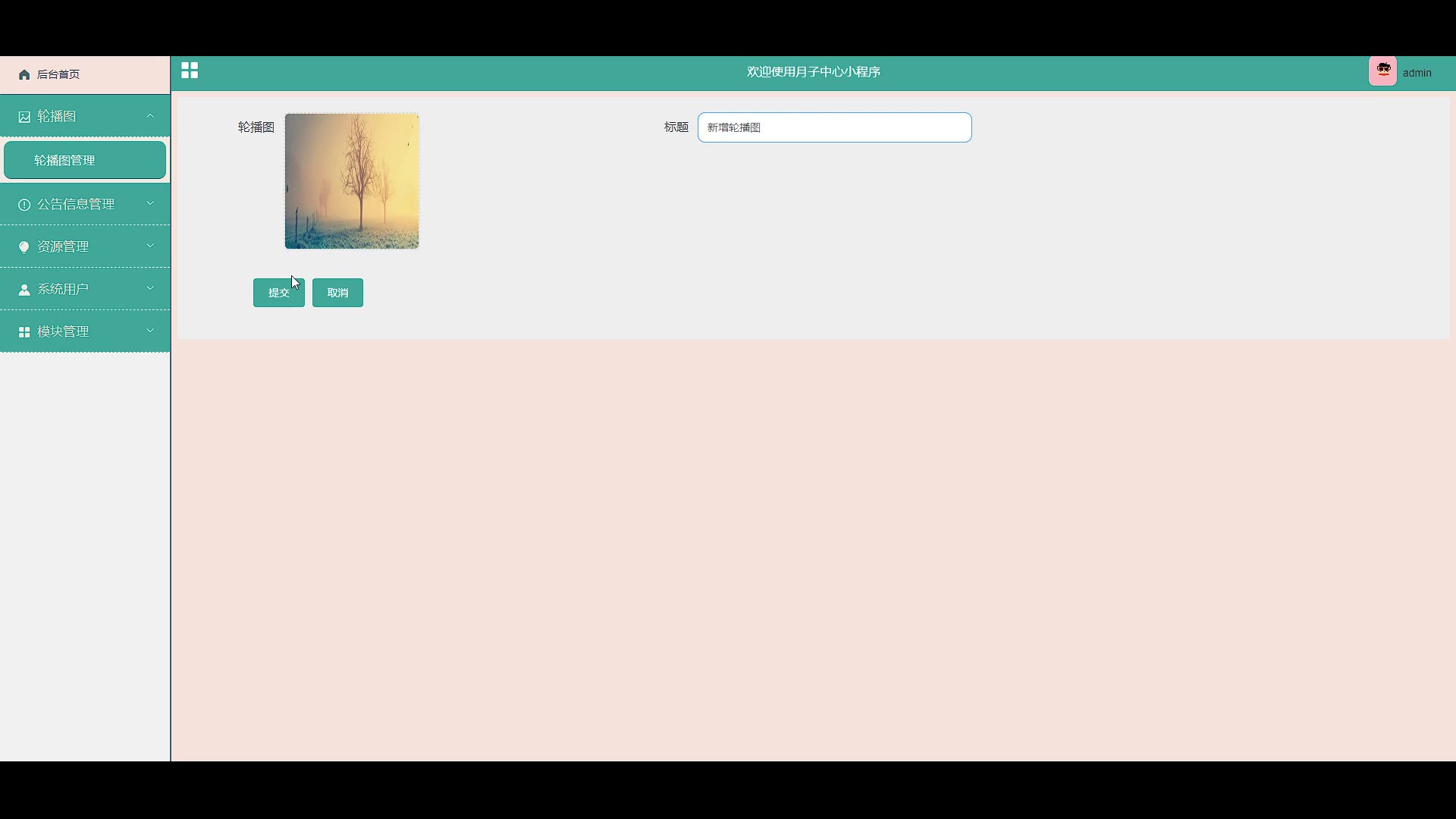Viewport: 1456px width, 819px height.
Task: Expand the 公告信息管理 chevron
Action: point(150,202)
